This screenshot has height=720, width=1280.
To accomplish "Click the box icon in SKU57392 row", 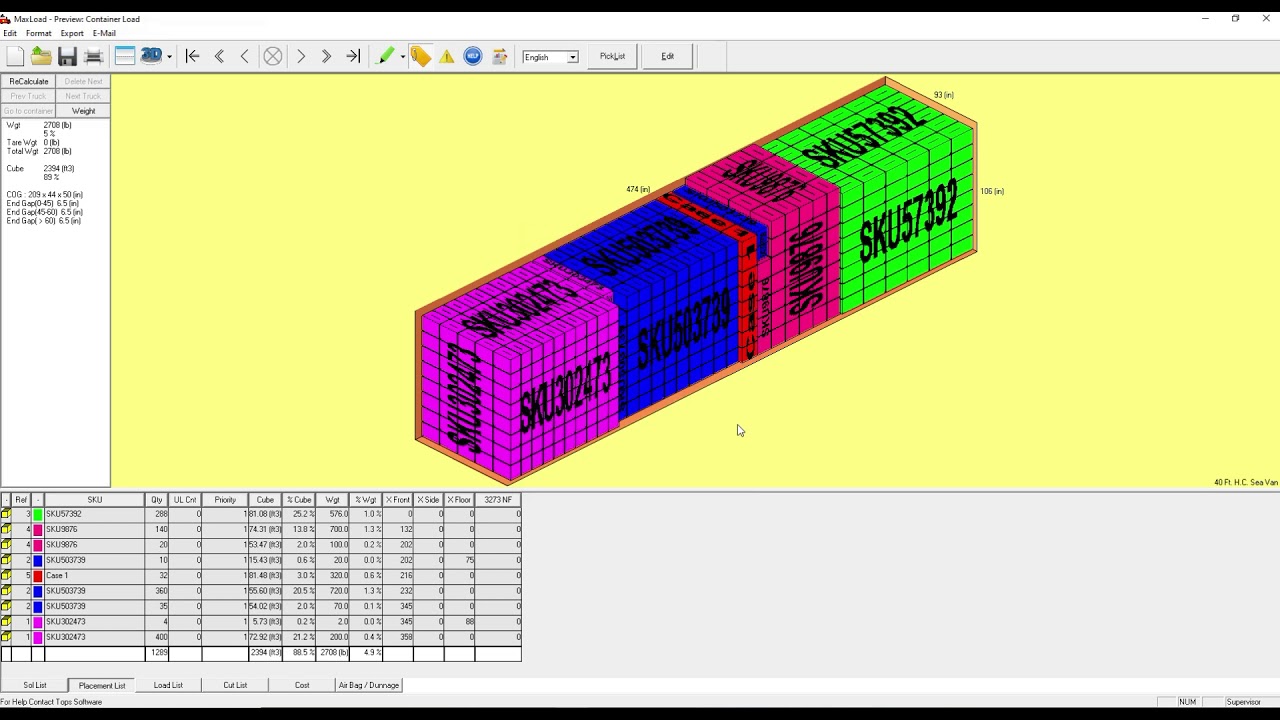I will [x=7, y=514].
